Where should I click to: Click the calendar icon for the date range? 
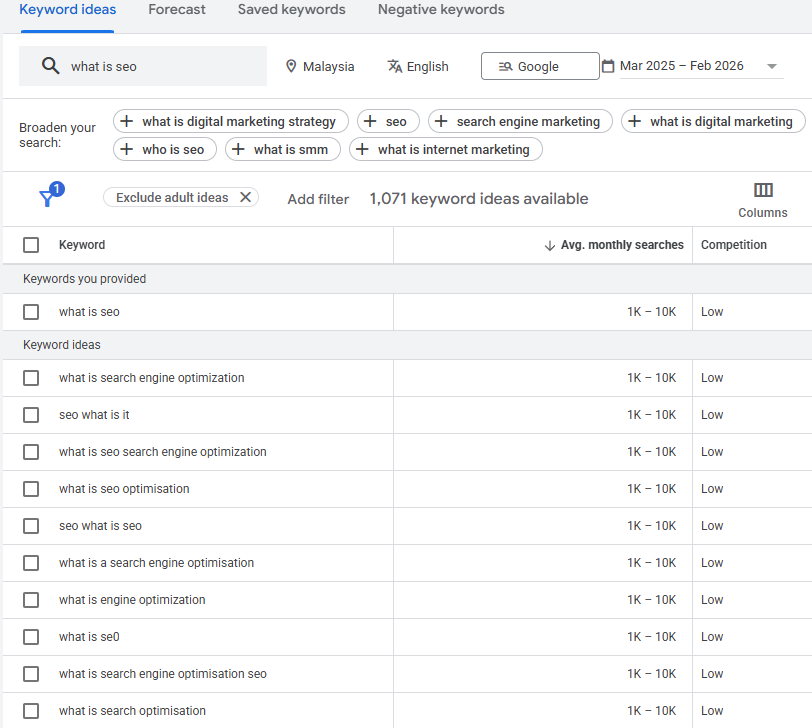pyautogui.click(x=608, y=65)
